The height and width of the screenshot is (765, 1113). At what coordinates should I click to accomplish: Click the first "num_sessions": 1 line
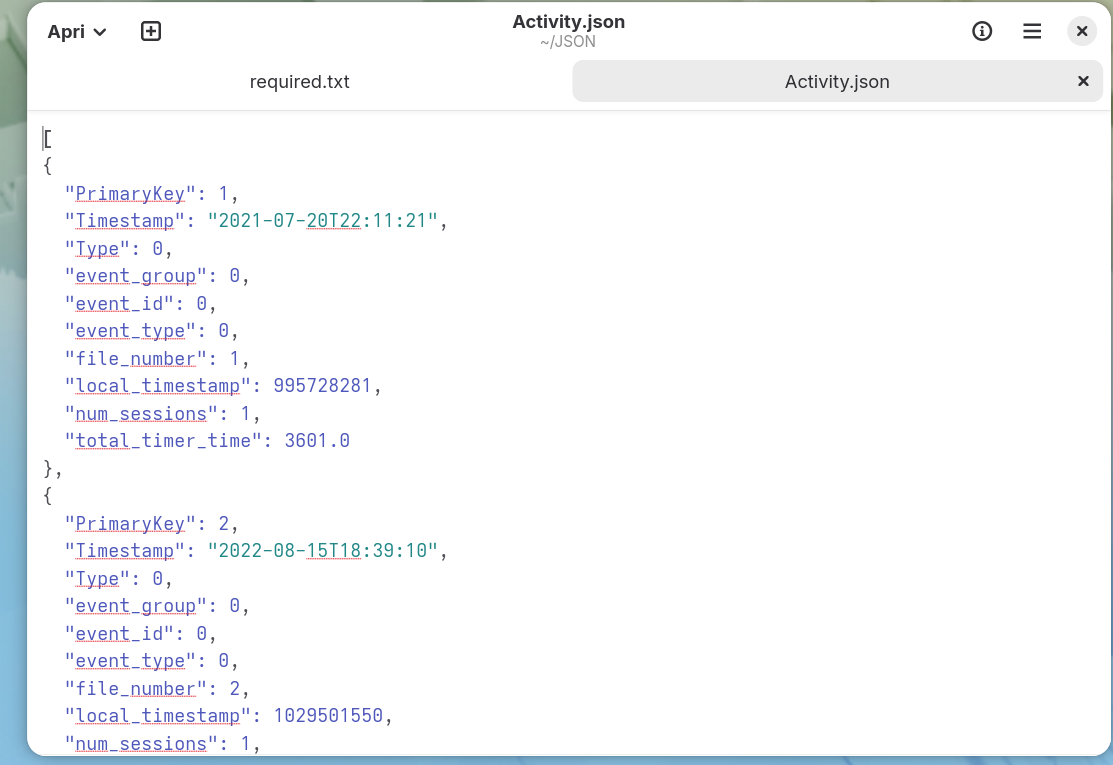[x=163, y=414]
